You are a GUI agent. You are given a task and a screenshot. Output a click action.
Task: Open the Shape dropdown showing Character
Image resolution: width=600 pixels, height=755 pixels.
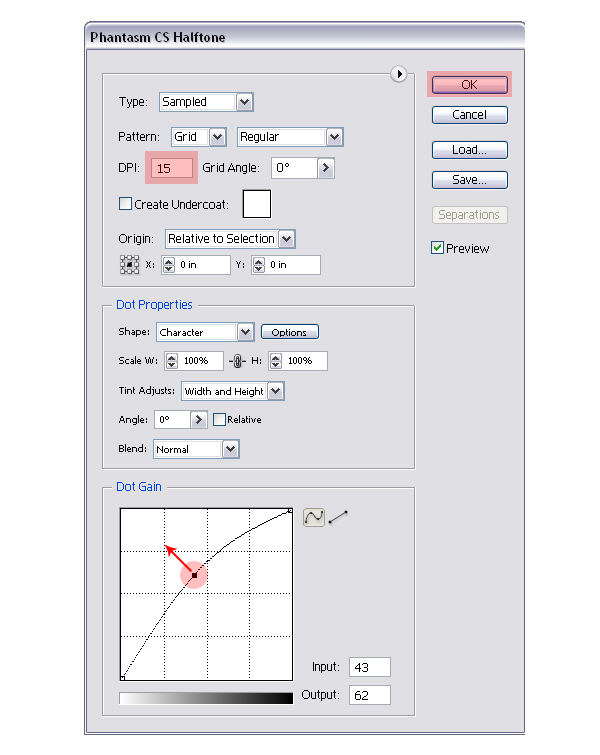205,332
